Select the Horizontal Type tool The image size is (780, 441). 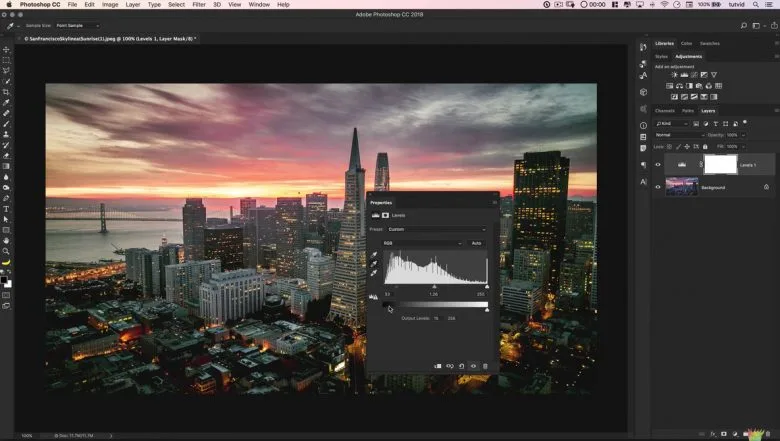pyautogui.click(x=7, y=209)
